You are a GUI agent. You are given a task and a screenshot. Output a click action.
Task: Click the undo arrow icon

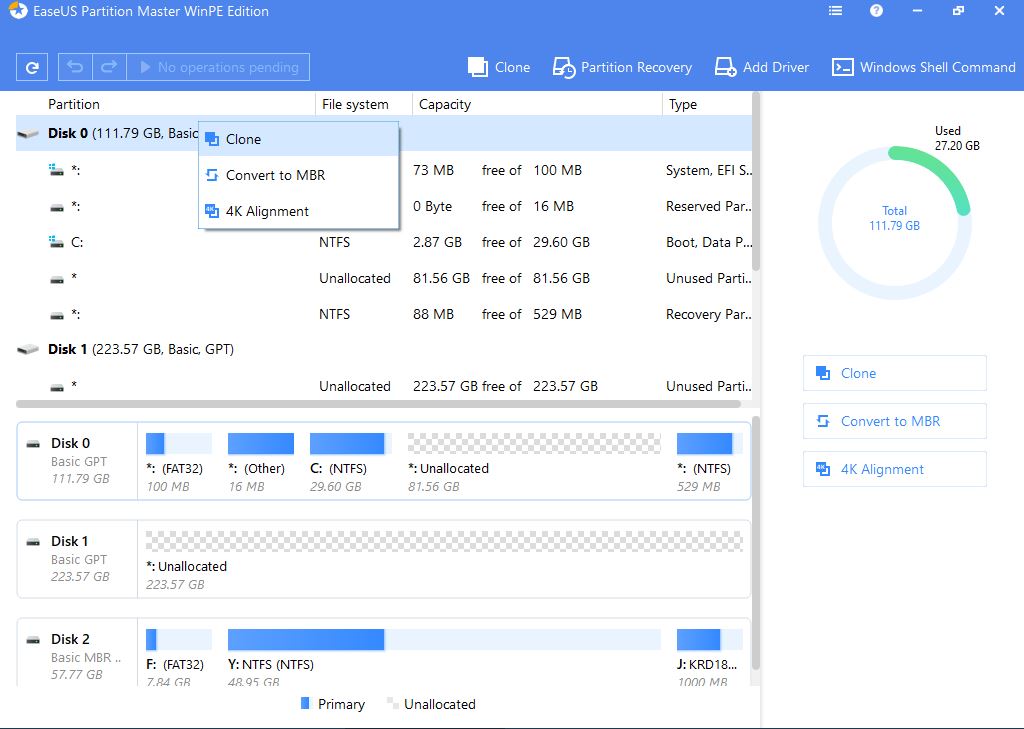(x=75, y=67)
